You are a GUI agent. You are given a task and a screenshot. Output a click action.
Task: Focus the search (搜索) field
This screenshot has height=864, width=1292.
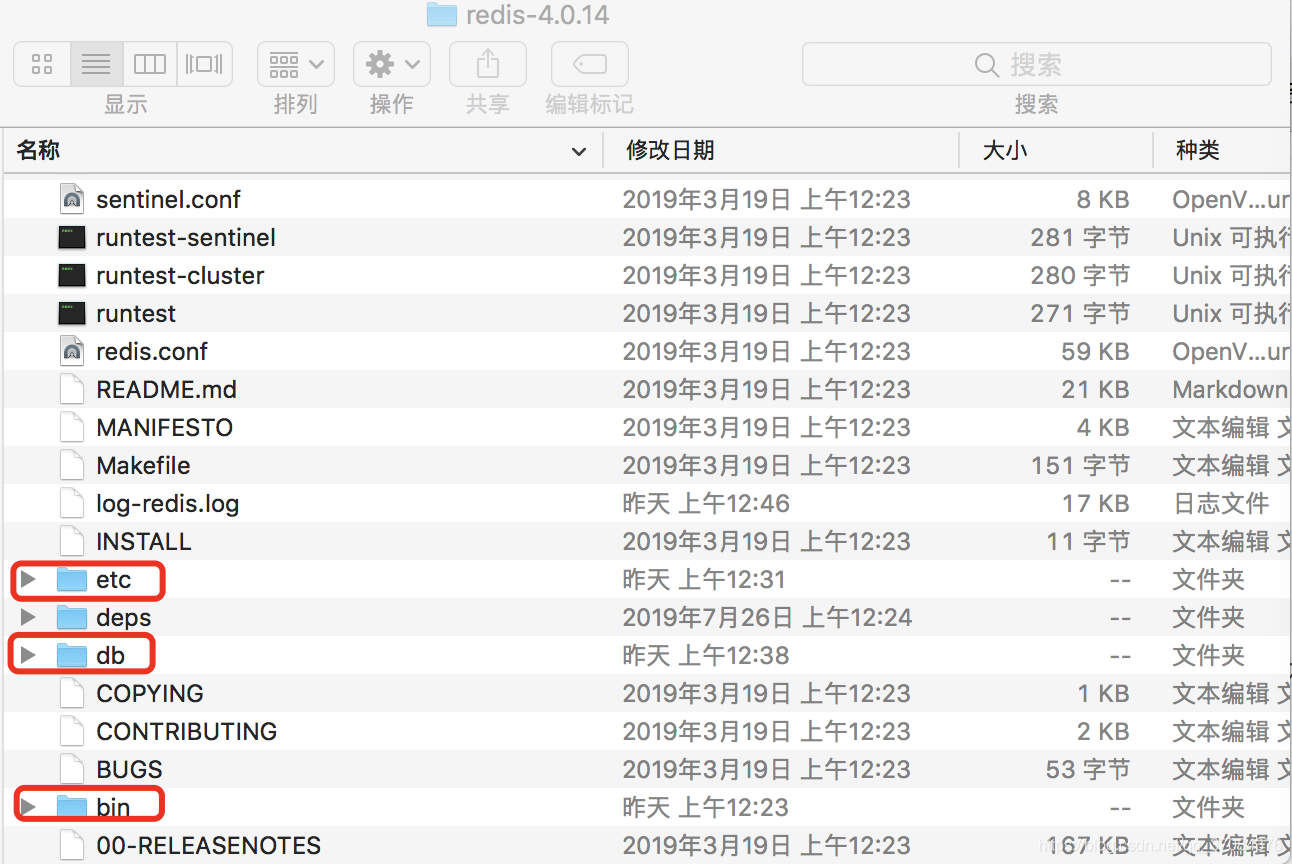click(x=1037, y=65)
